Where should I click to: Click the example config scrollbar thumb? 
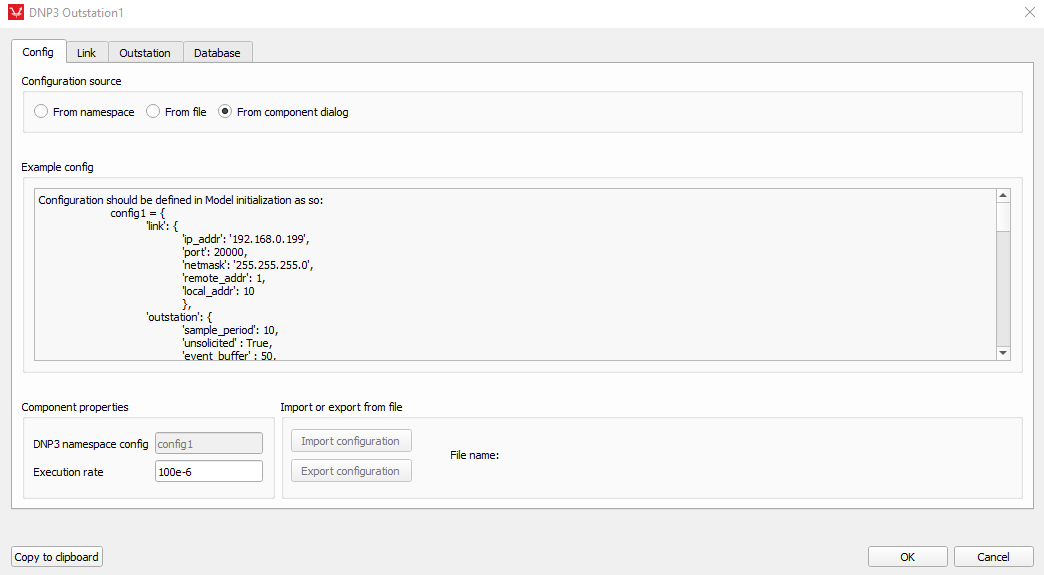[x=1003, y=216]
